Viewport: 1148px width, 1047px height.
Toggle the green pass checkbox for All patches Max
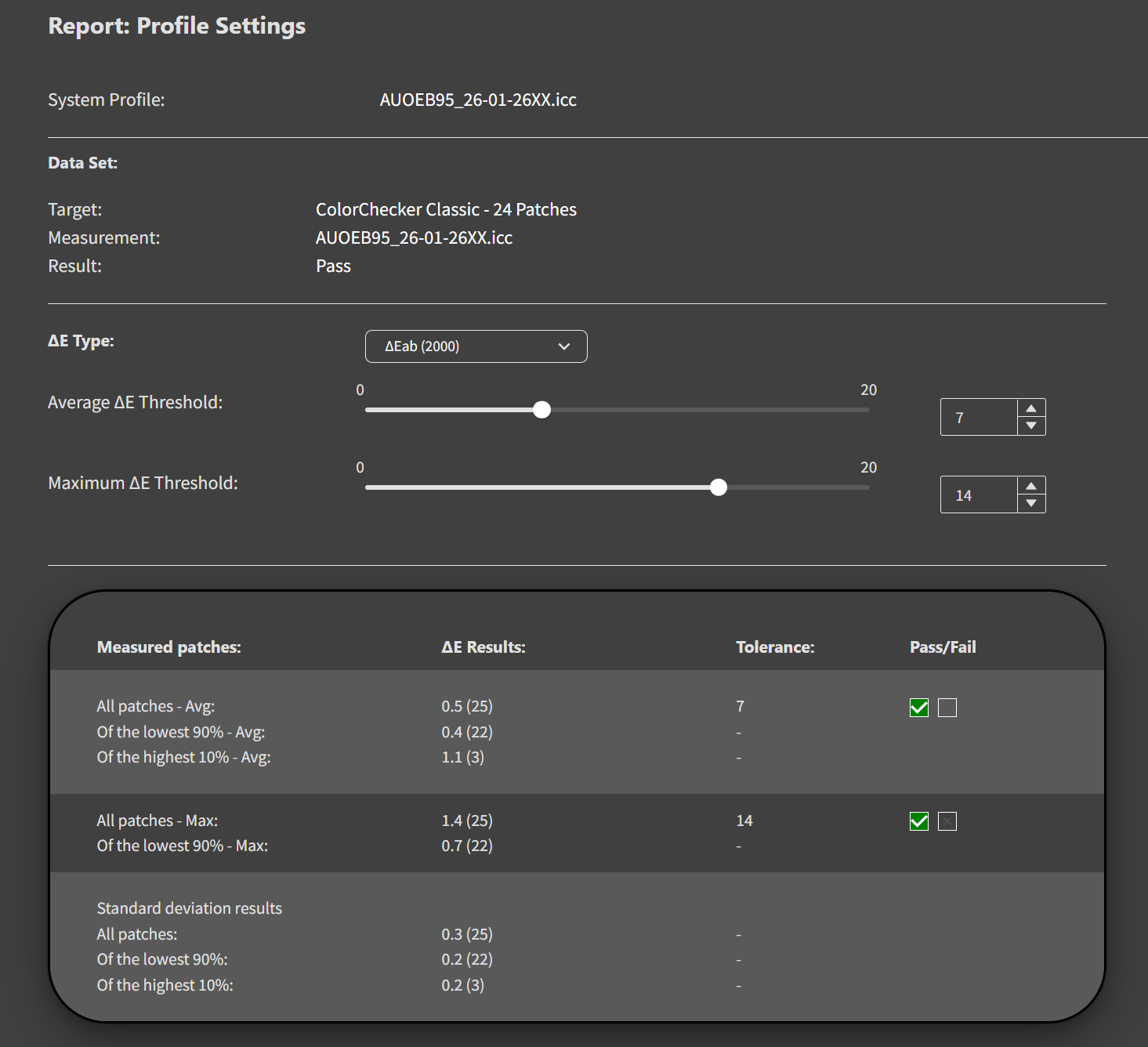click(x=919, y=821)
